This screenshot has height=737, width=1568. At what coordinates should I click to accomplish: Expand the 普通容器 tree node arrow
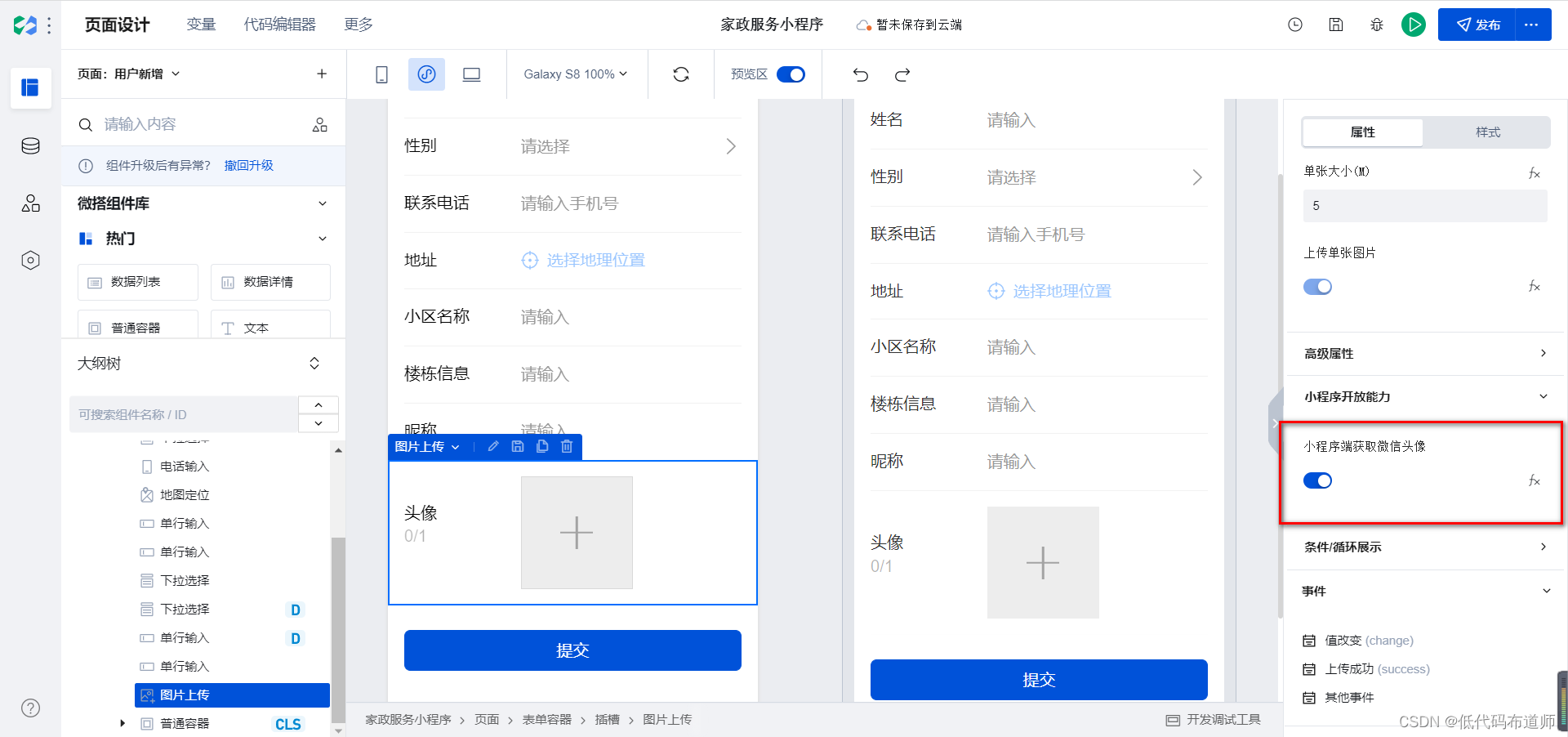coord(122,723)
